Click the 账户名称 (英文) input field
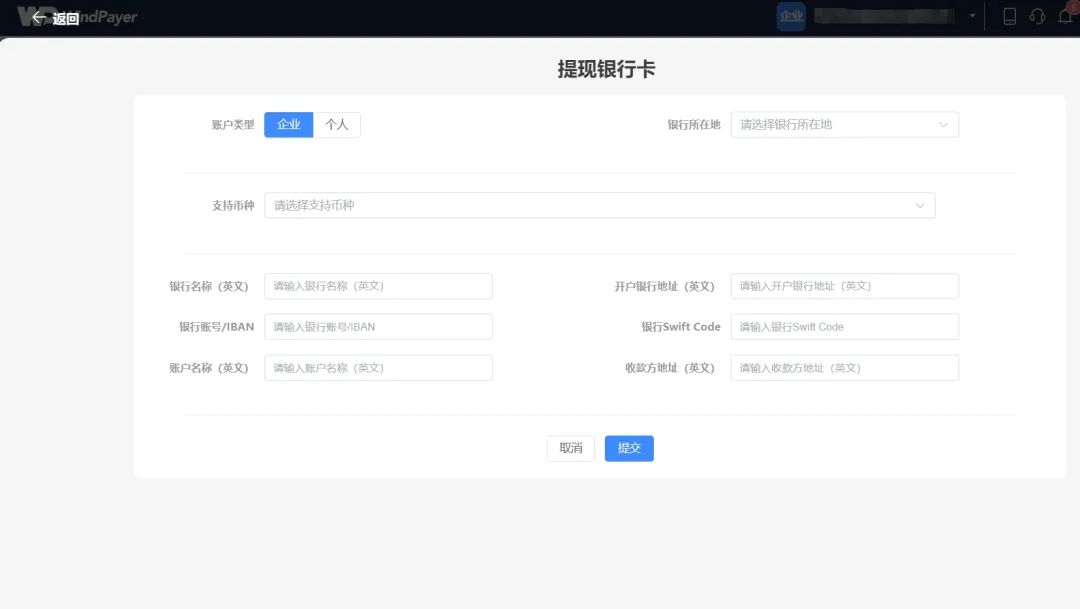 [x=378, y=367]
